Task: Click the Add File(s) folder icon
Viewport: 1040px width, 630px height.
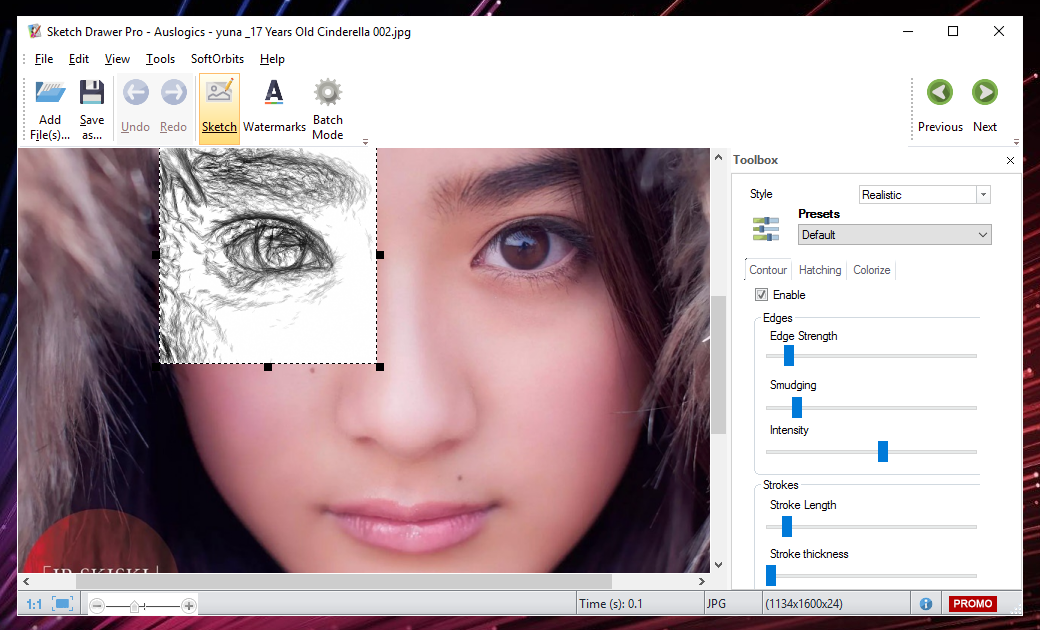Action: pos(50,92)
